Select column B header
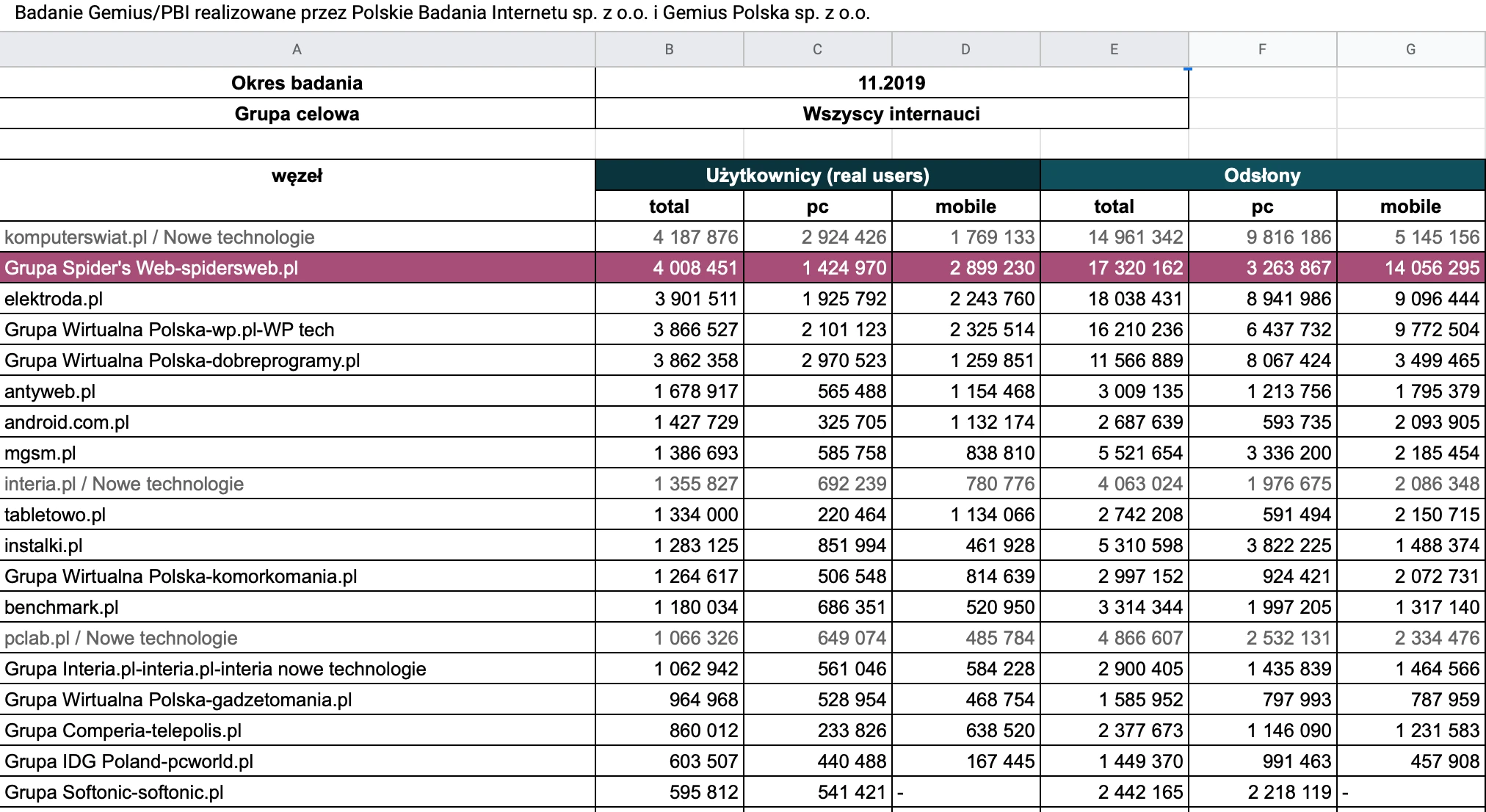Image resolution: width=1486 pixels, height=812 pixels. pos(669,49)
